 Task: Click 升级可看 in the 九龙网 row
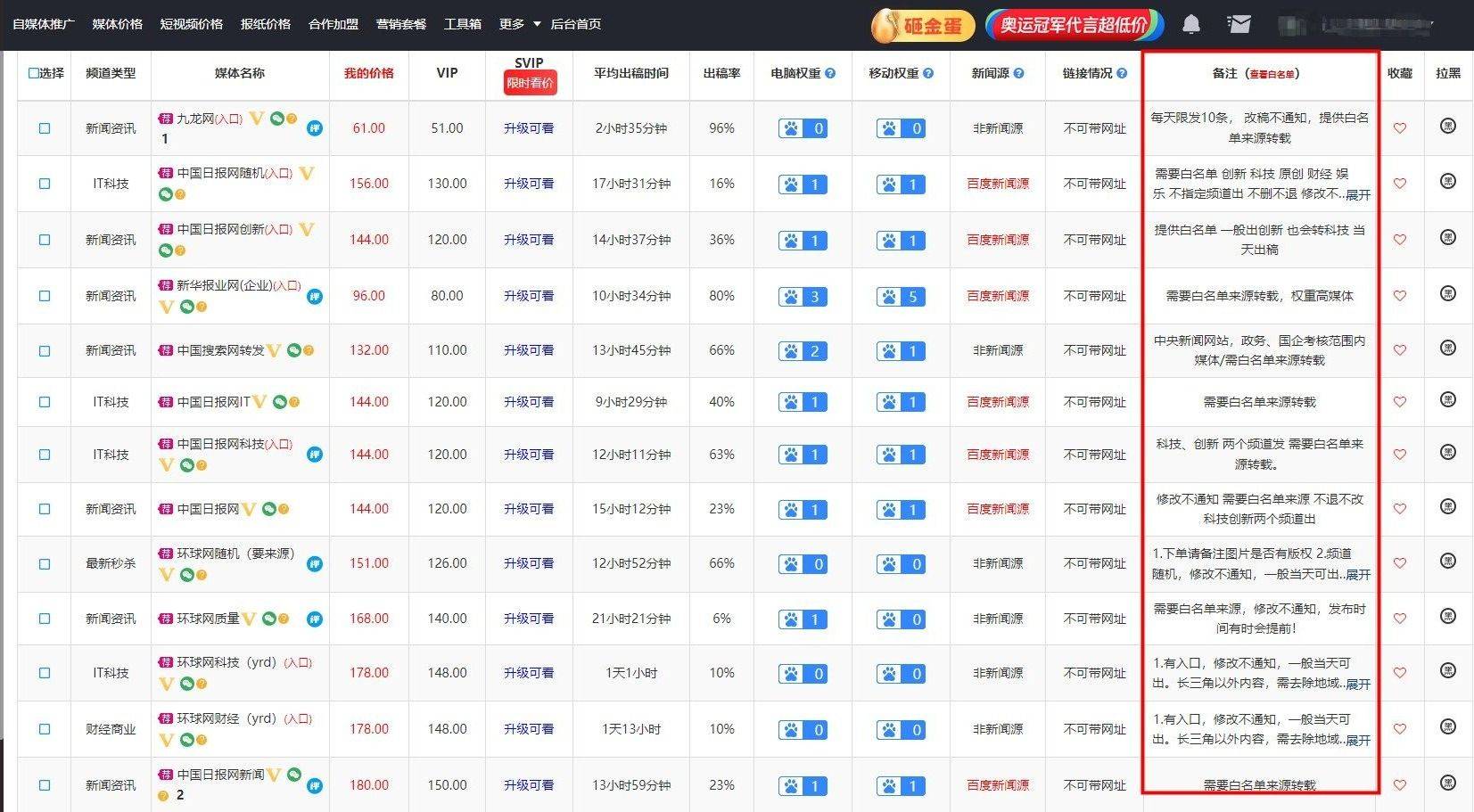[529, 128]
